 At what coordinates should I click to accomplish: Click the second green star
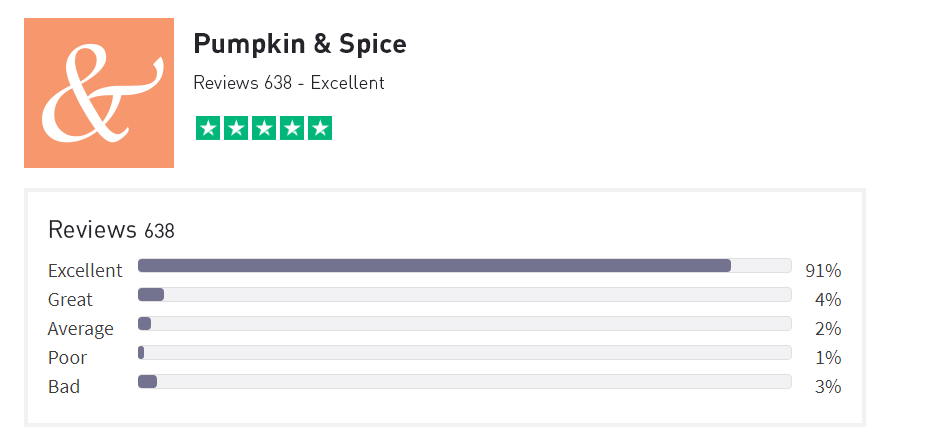236,128
